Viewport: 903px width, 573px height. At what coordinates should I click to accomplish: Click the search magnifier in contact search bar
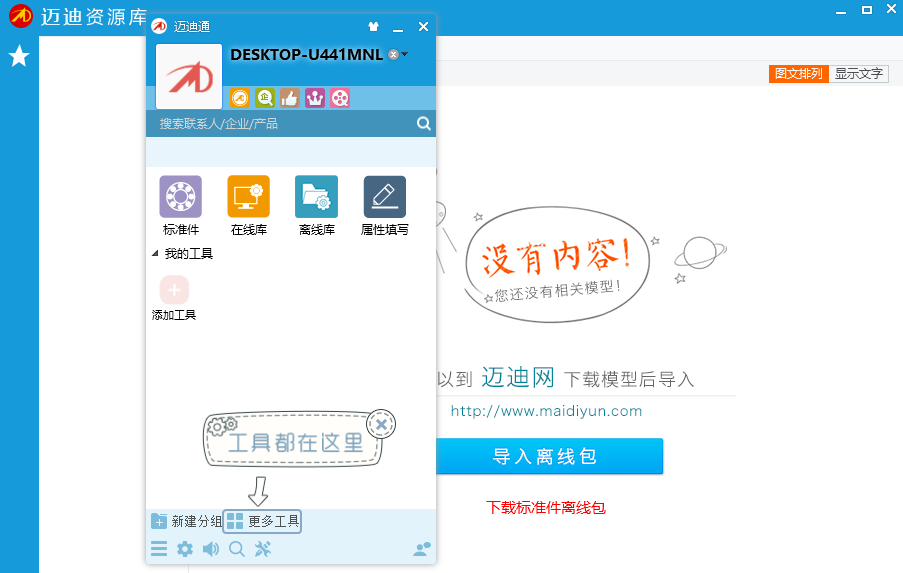point(424,123)
